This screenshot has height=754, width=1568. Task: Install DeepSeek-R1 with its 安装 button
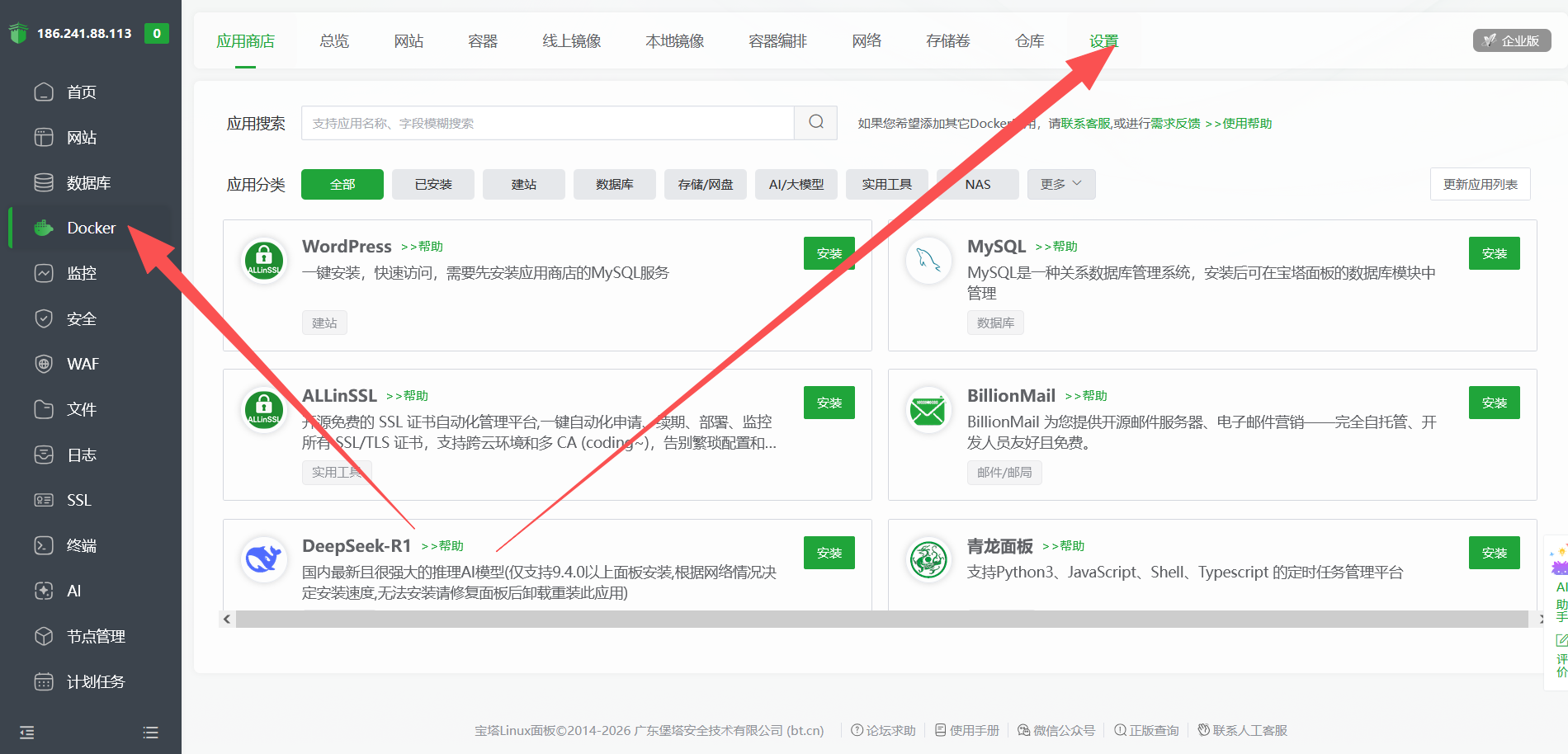(829, 553)
